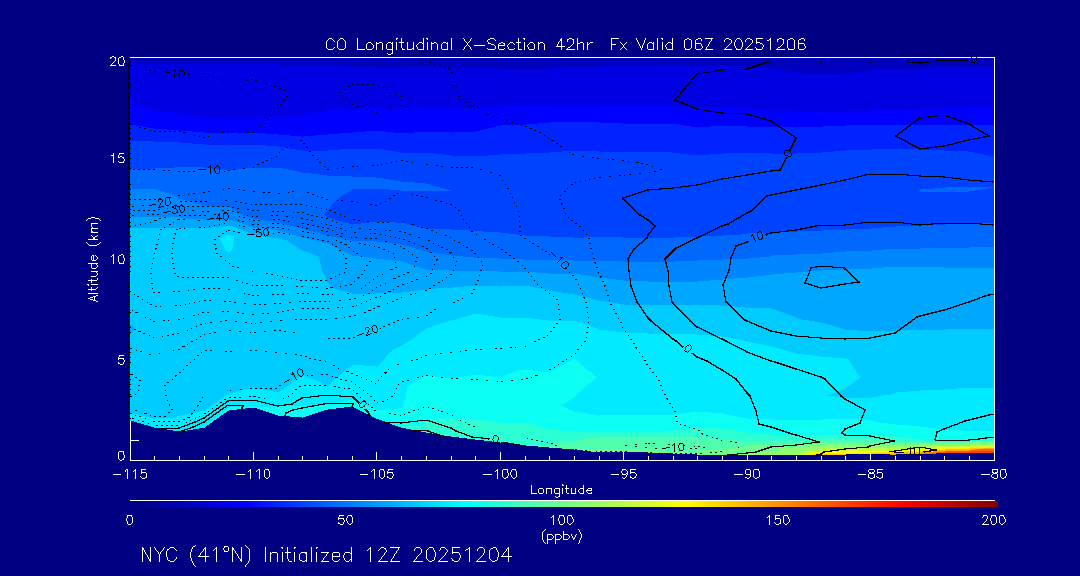Image resolution: width=1080 pixels, height=576 pixels.
Task: Click the "-85" longitude tick label
Action: point(870,474)
